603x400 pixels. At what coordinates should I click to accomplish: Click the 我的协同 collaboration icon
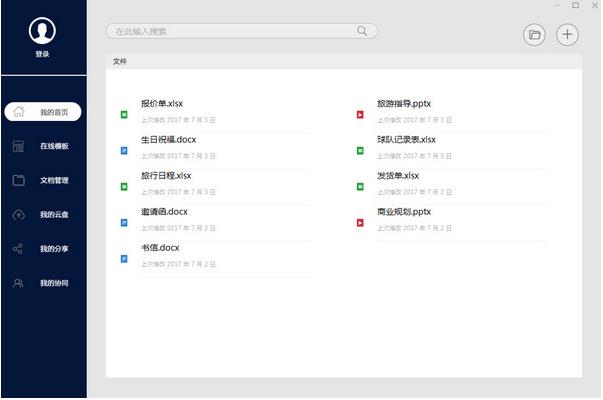point(18,283)
